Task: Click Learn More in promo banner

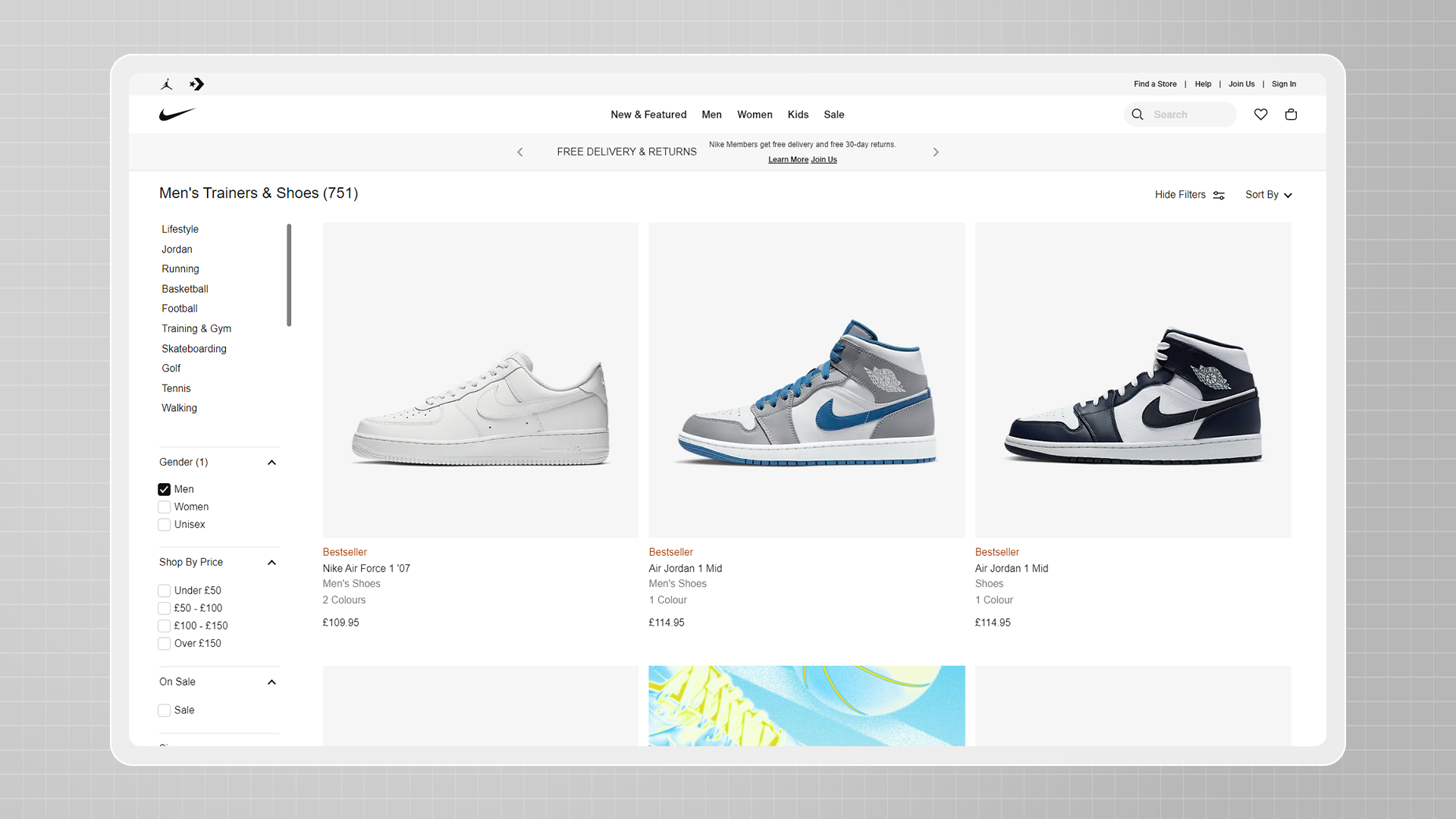Action: coord(788,160)
